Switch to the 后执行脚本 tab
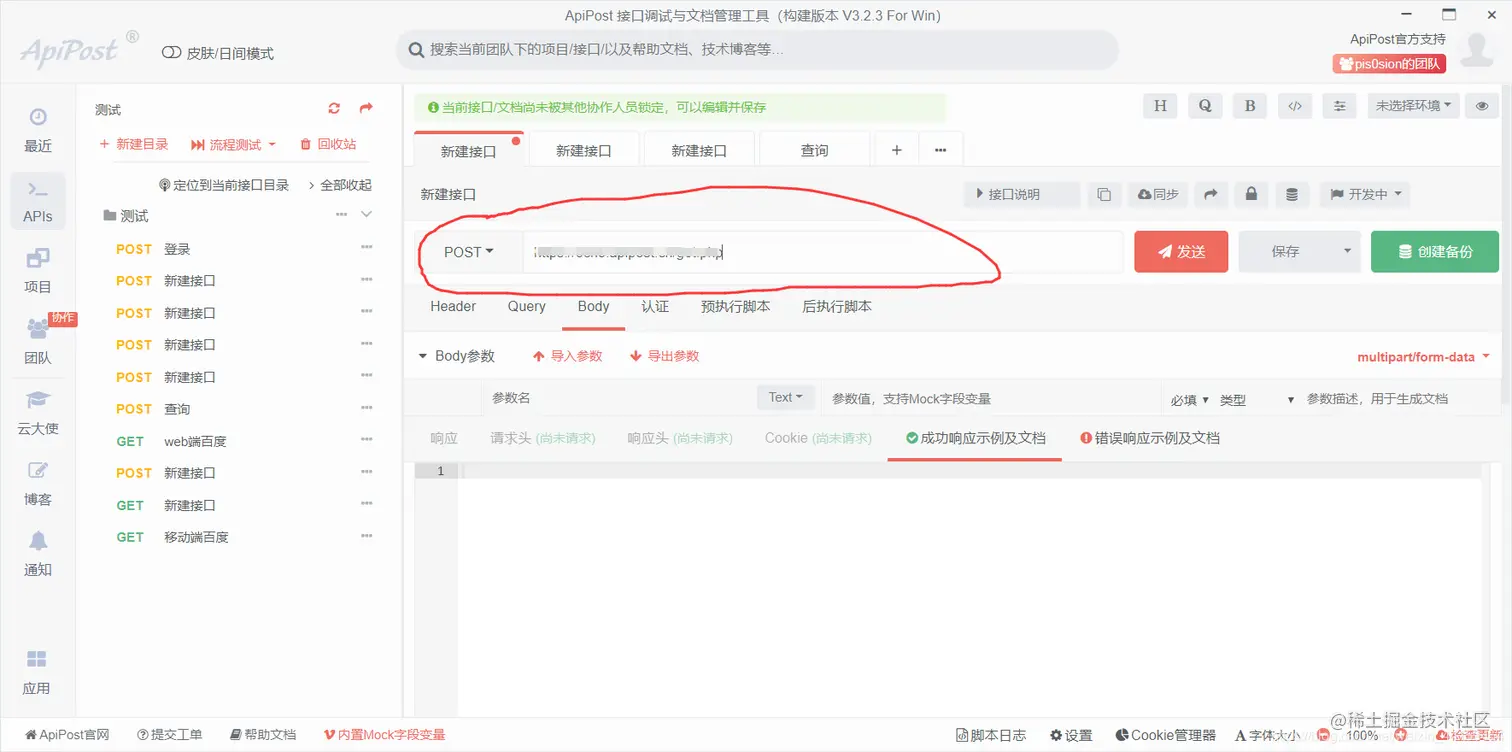This screenshot has height=752, width=1512. click(x=837, y=306)
